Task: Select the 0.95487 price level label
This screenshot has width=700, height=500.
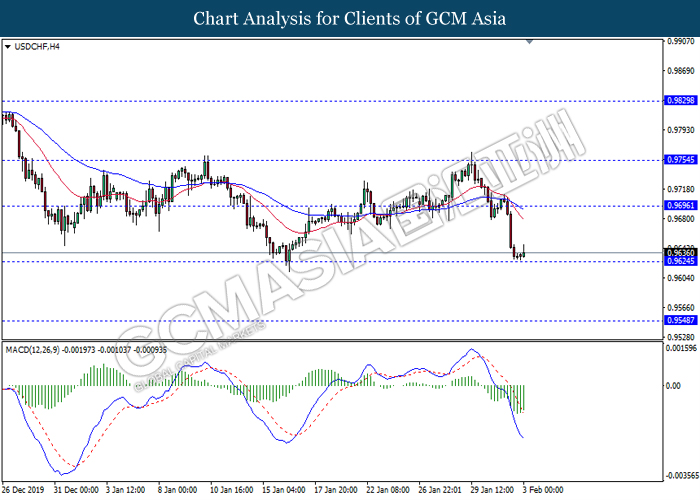Action: 681,320
